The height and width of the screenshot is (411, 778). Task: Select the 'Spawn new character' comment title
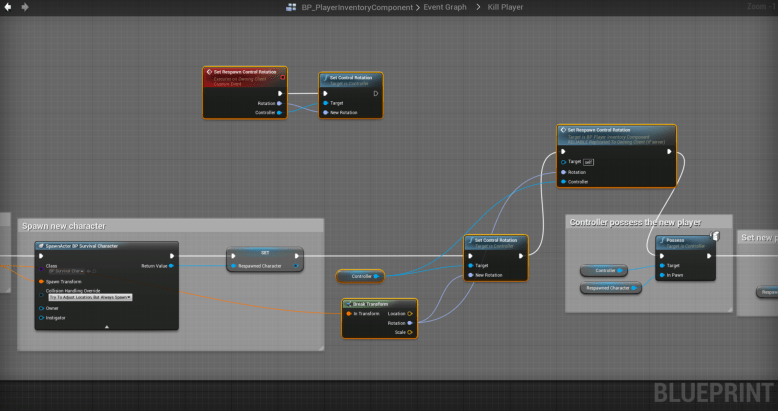(64, 226)
